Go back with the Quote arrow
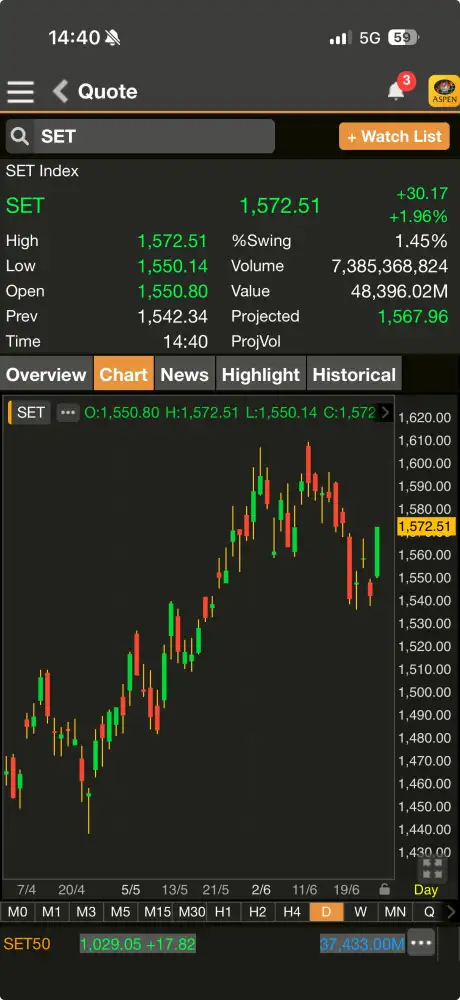This screenshot has width=460, height=1000. (61, 91)
